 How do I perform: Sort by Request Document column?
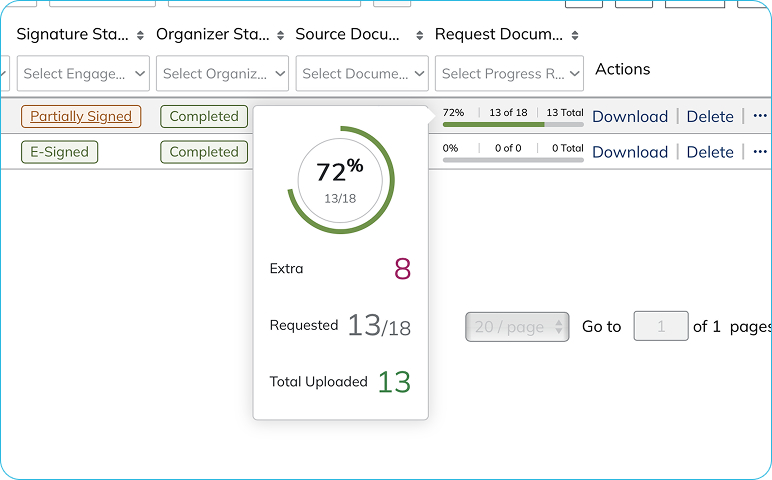pos(575,35)
